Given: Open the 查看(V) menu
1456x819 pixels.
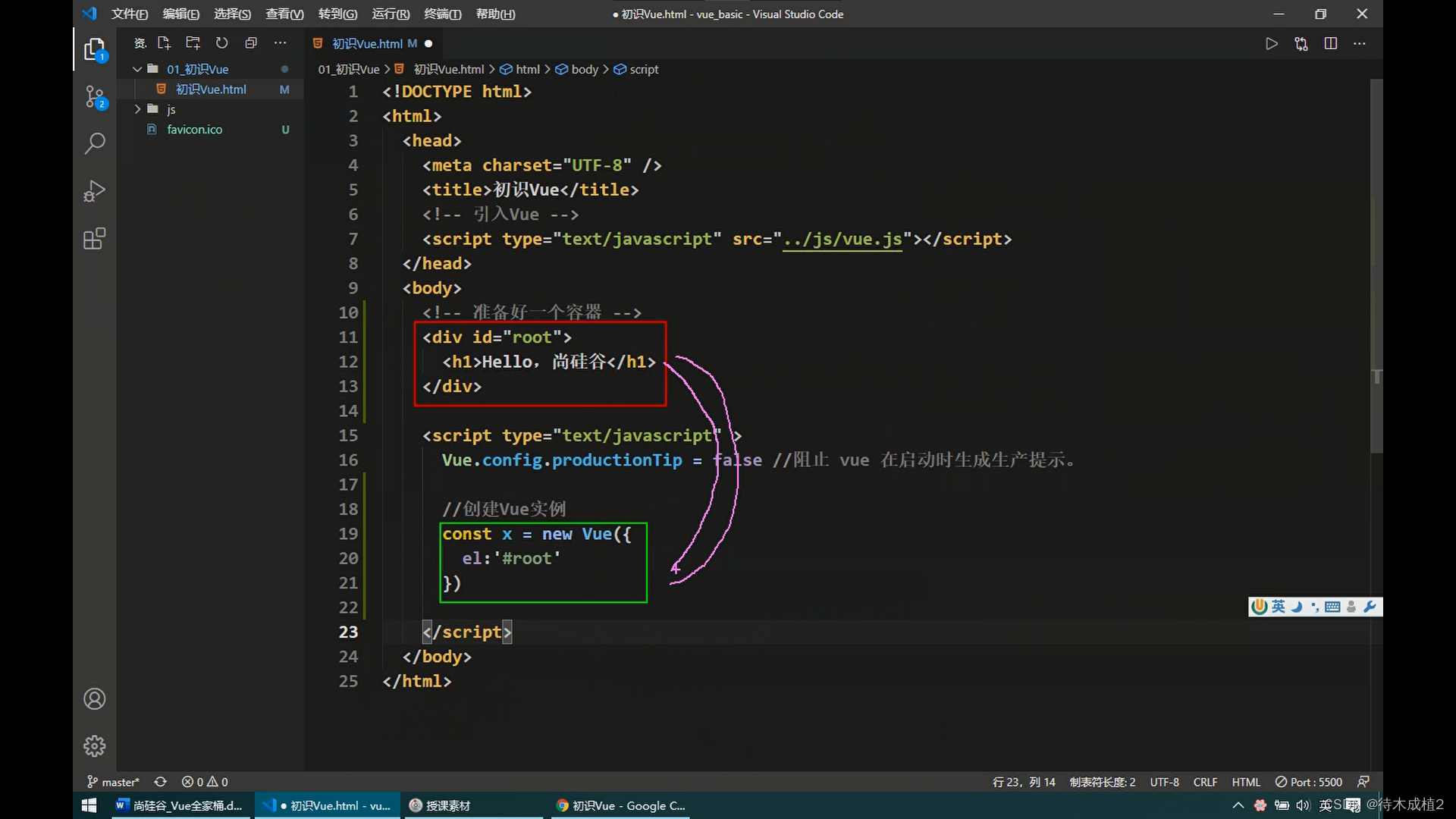Looking at the screenshot, I should click(x=284, y=14).
